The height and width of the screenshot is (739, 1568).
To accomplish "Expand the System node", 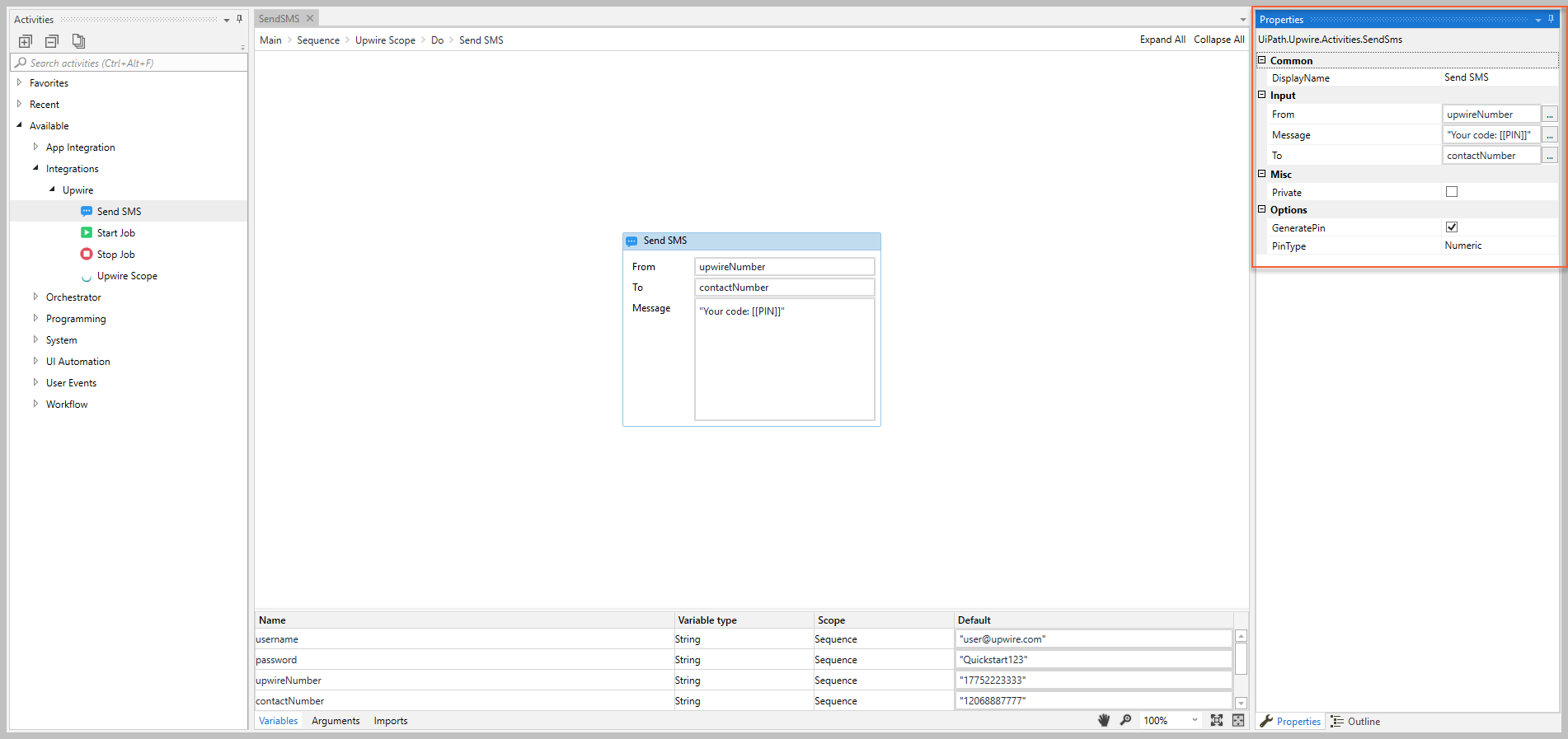I will tap(35, 339).
